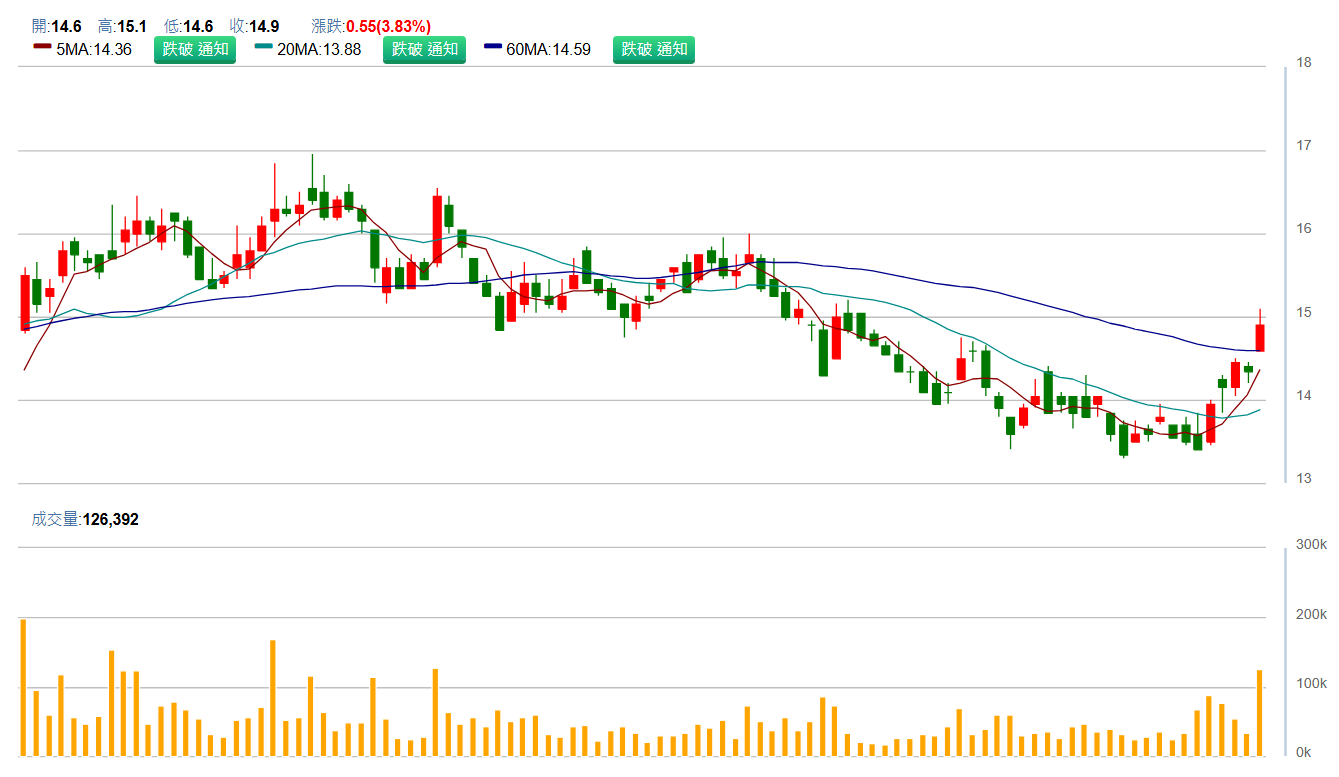Click the price axis label 15
Screen dimensions: 1339x777
[1304, 312]
